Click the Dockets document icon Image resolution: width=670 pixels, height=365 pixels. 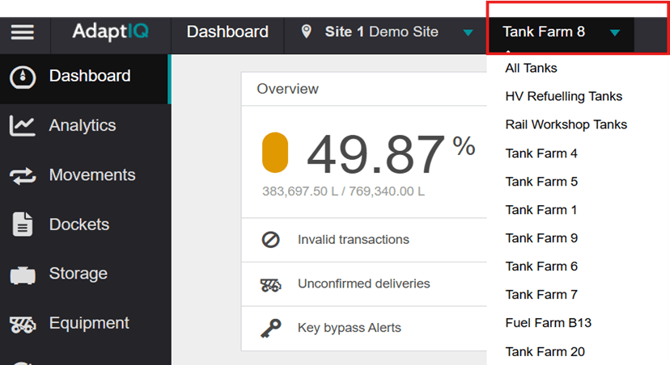pos(22,224)
